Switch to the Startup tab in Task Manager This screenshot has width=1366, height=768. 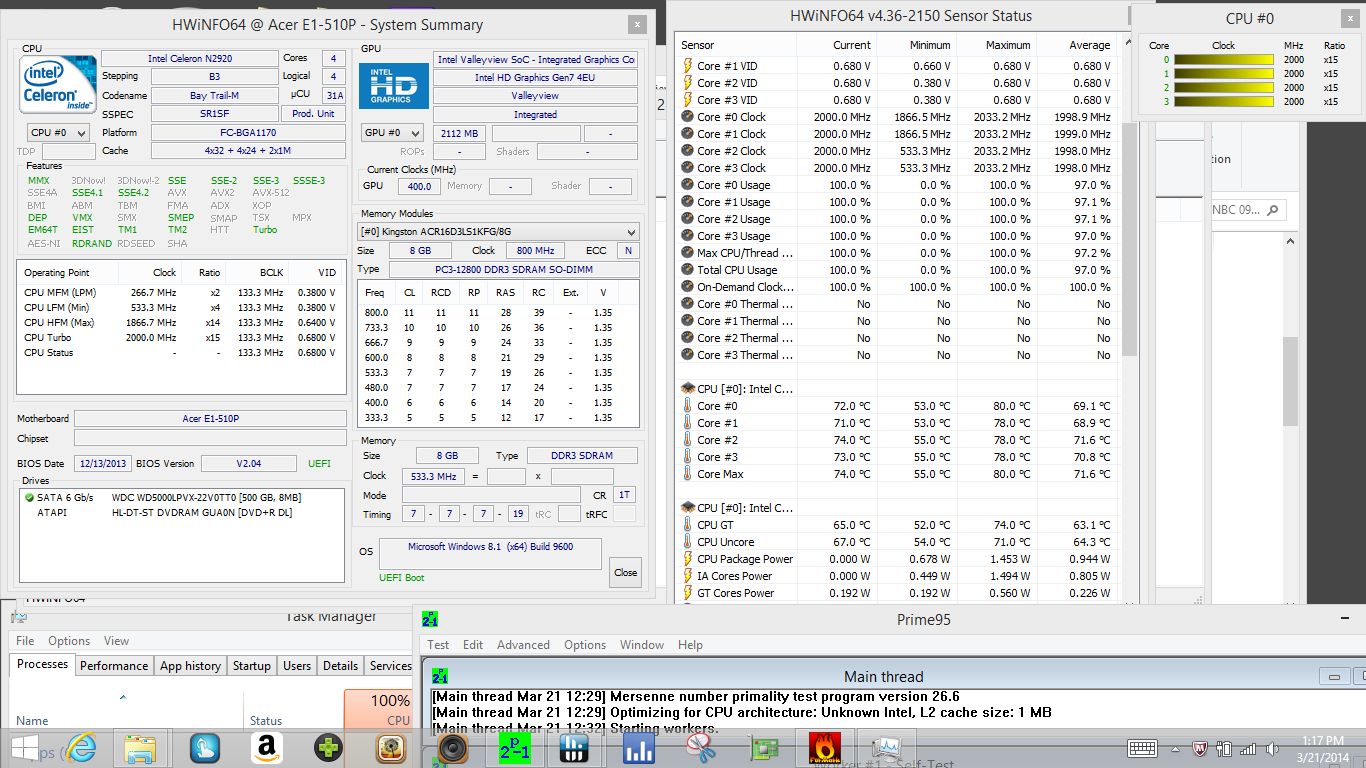tap(251, 666)
